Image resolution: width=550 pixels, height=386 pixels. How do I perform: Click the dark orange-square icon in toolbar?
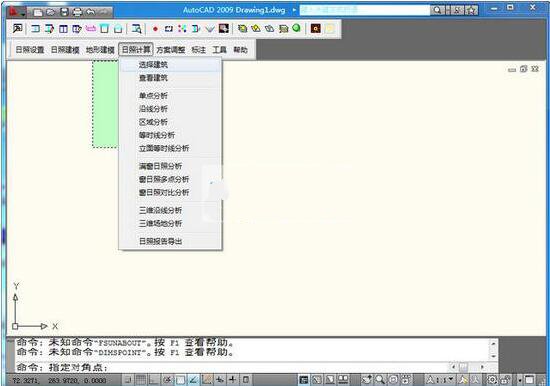click(316, 29)
